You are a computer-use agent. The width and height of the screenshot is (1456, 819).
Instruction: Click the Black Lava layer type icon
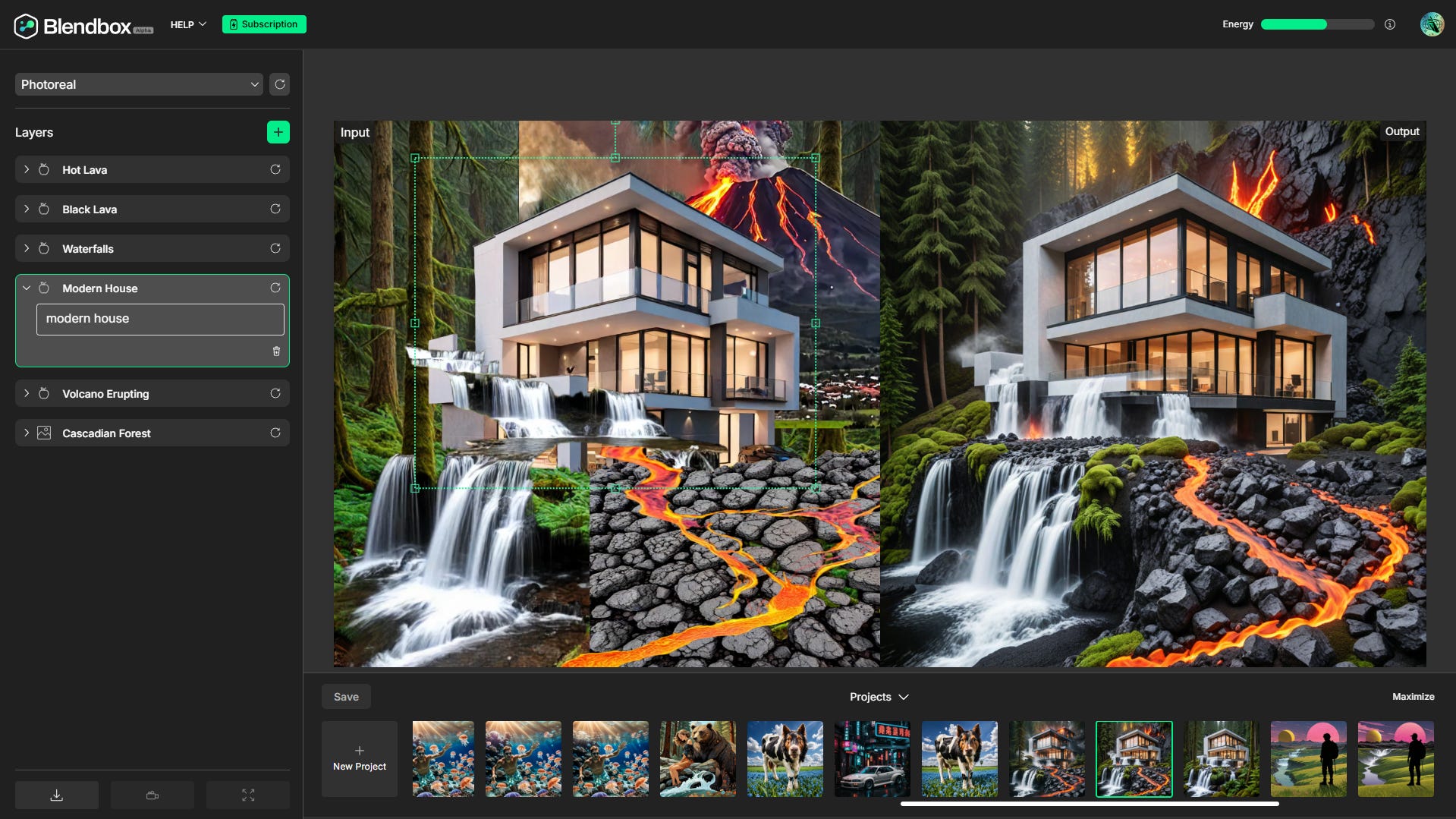[x=44, y=209]
